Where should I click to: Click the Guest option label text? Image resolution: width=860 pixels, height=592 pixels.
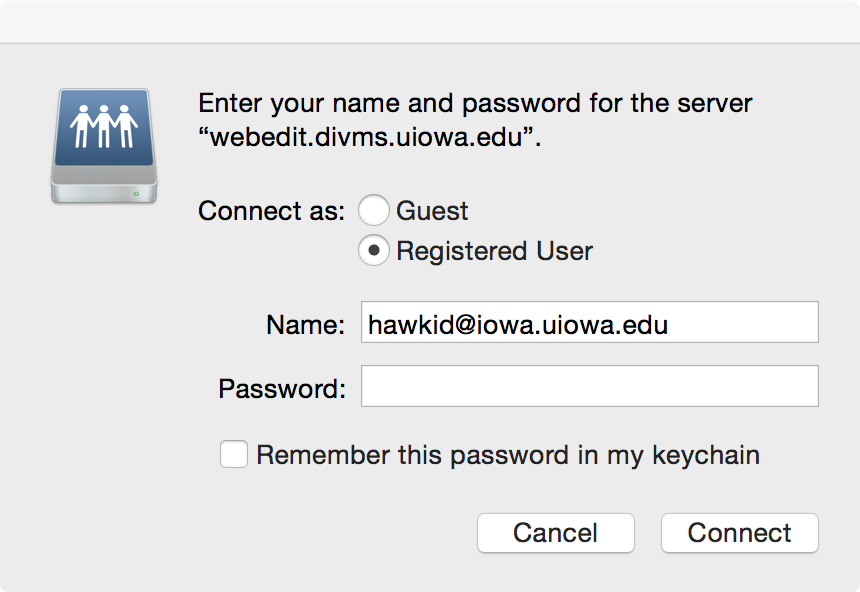(432, 211)
